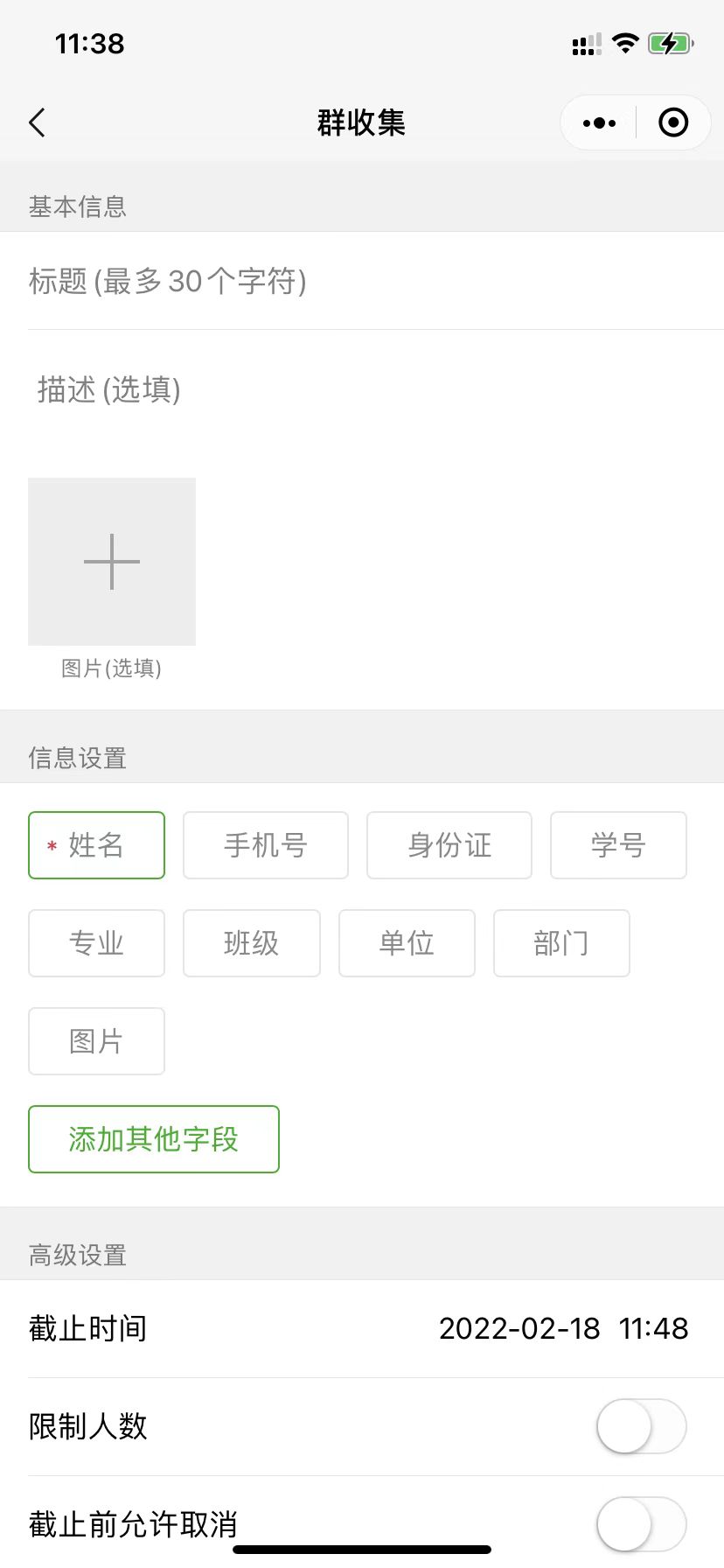
Task: Tap the cellular signal icon
Action: pyautogui.click(x=586, y=44)
